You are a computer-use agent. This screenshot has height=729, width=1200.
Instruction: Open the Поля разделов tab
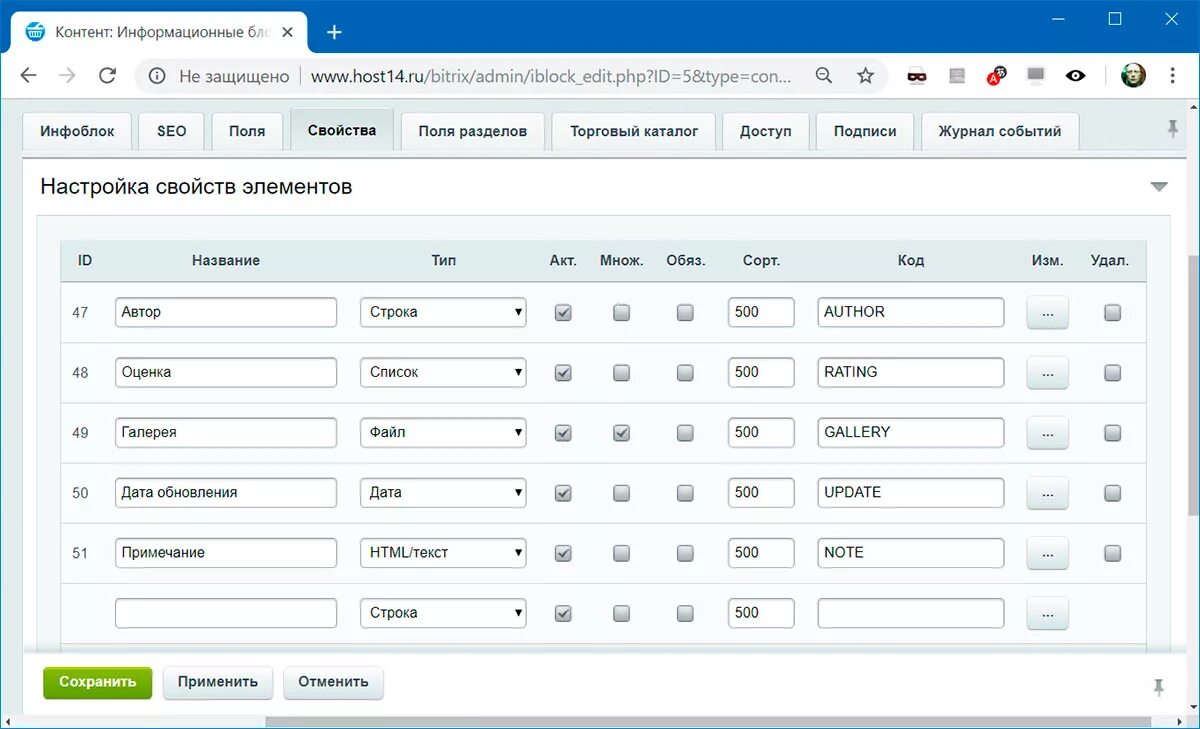pos(473,131)
